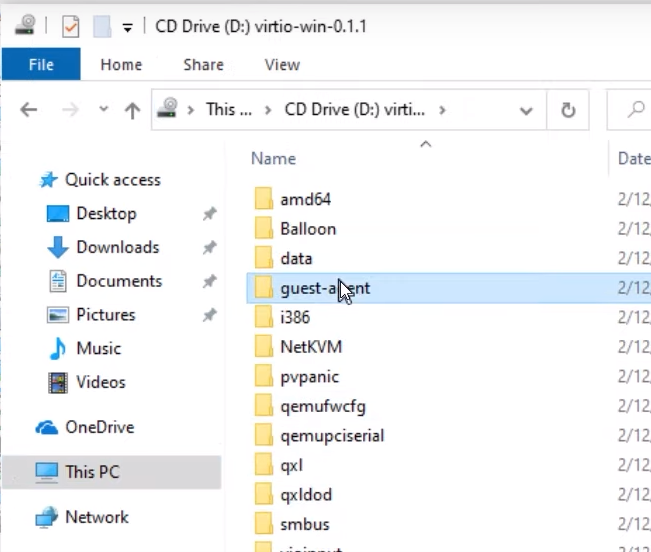Click the 'pvpanic' folder name
651x552 pixels.
coord(309,377)
